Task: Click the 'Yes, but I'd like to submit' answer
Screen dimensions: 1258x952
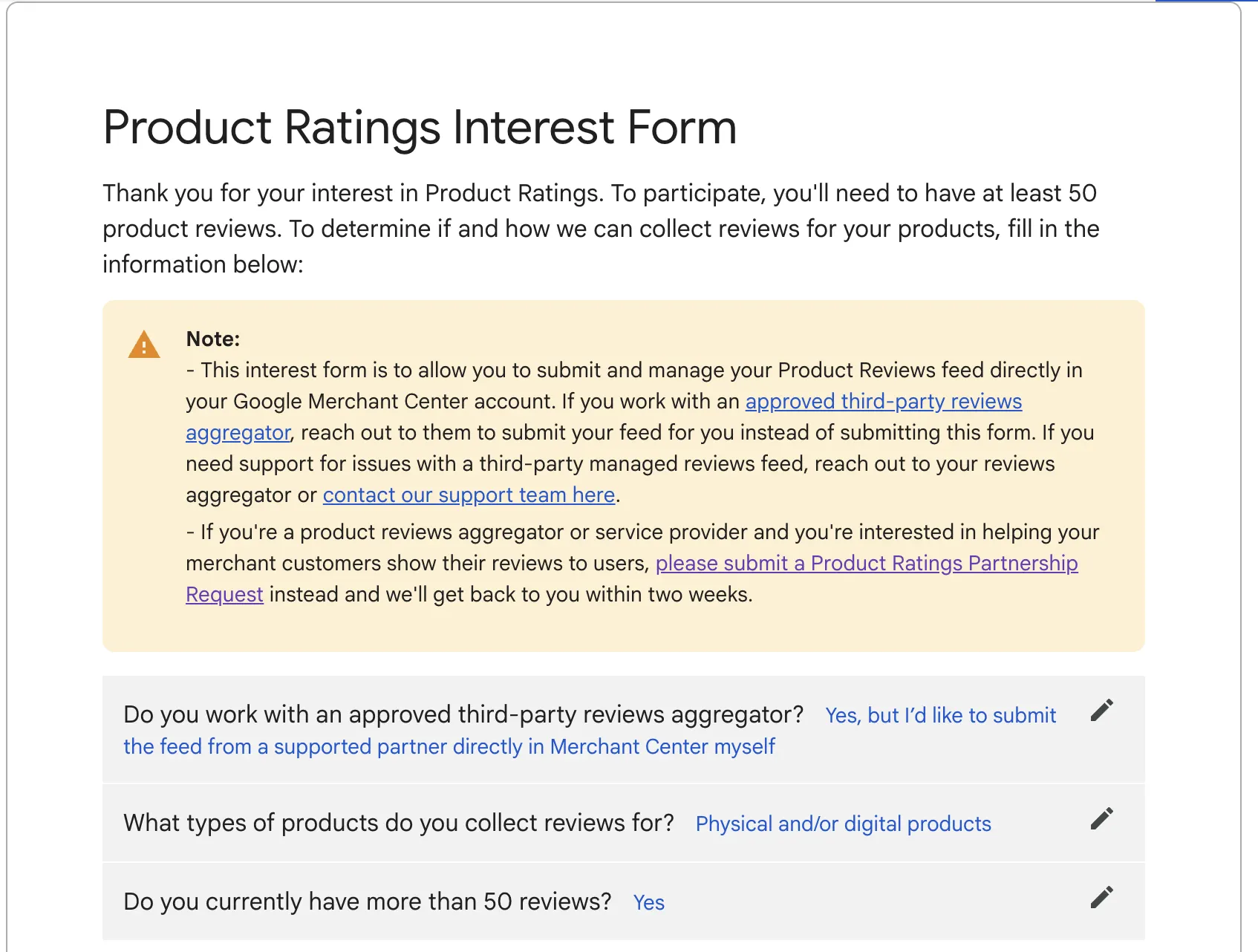Action: tap(940, 715)
